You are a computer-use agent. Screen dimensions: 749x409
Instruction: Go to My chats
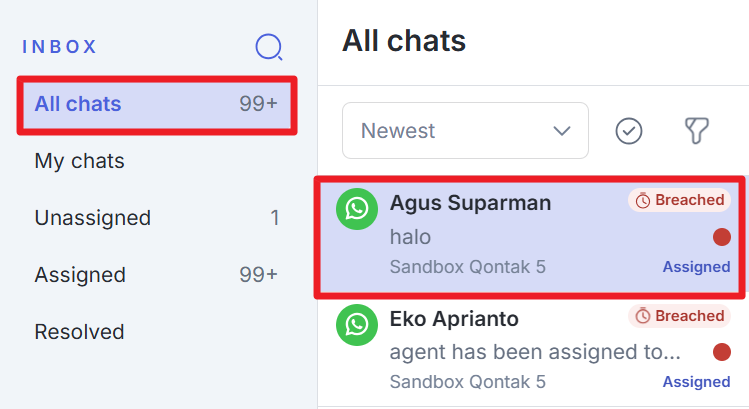click(x=80, y=161)
